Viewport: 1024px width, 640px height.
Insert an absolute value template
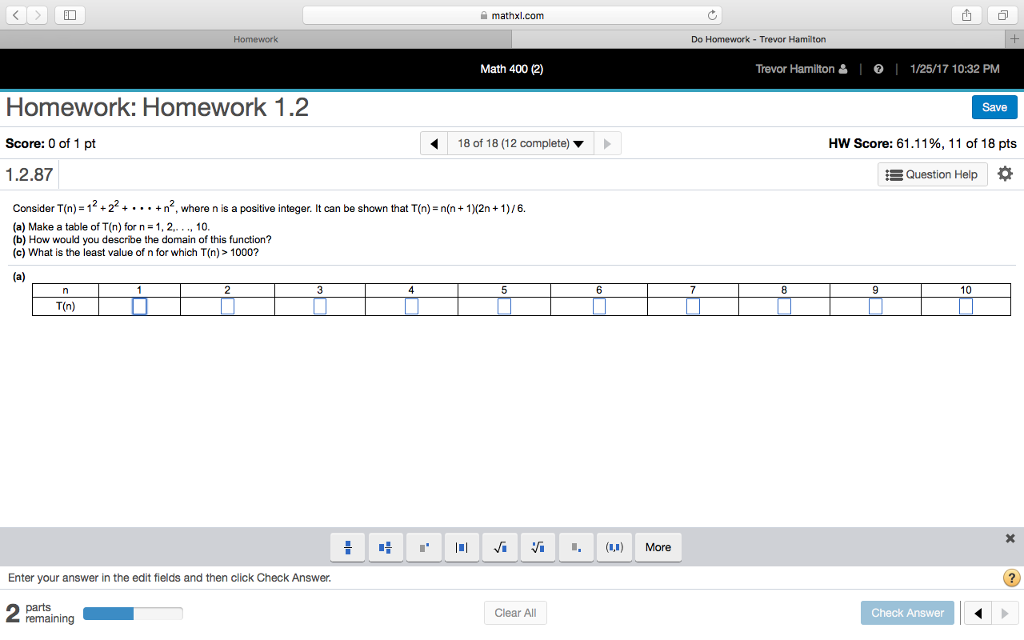click(461, 547)
